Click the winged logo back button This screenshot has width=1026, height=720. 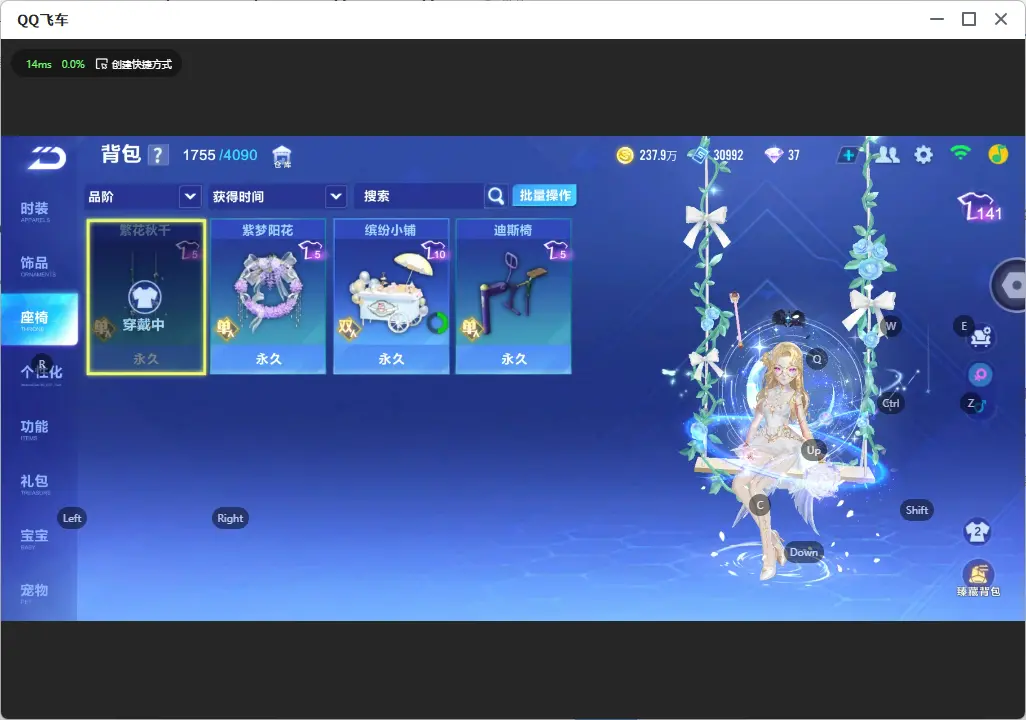46,158
